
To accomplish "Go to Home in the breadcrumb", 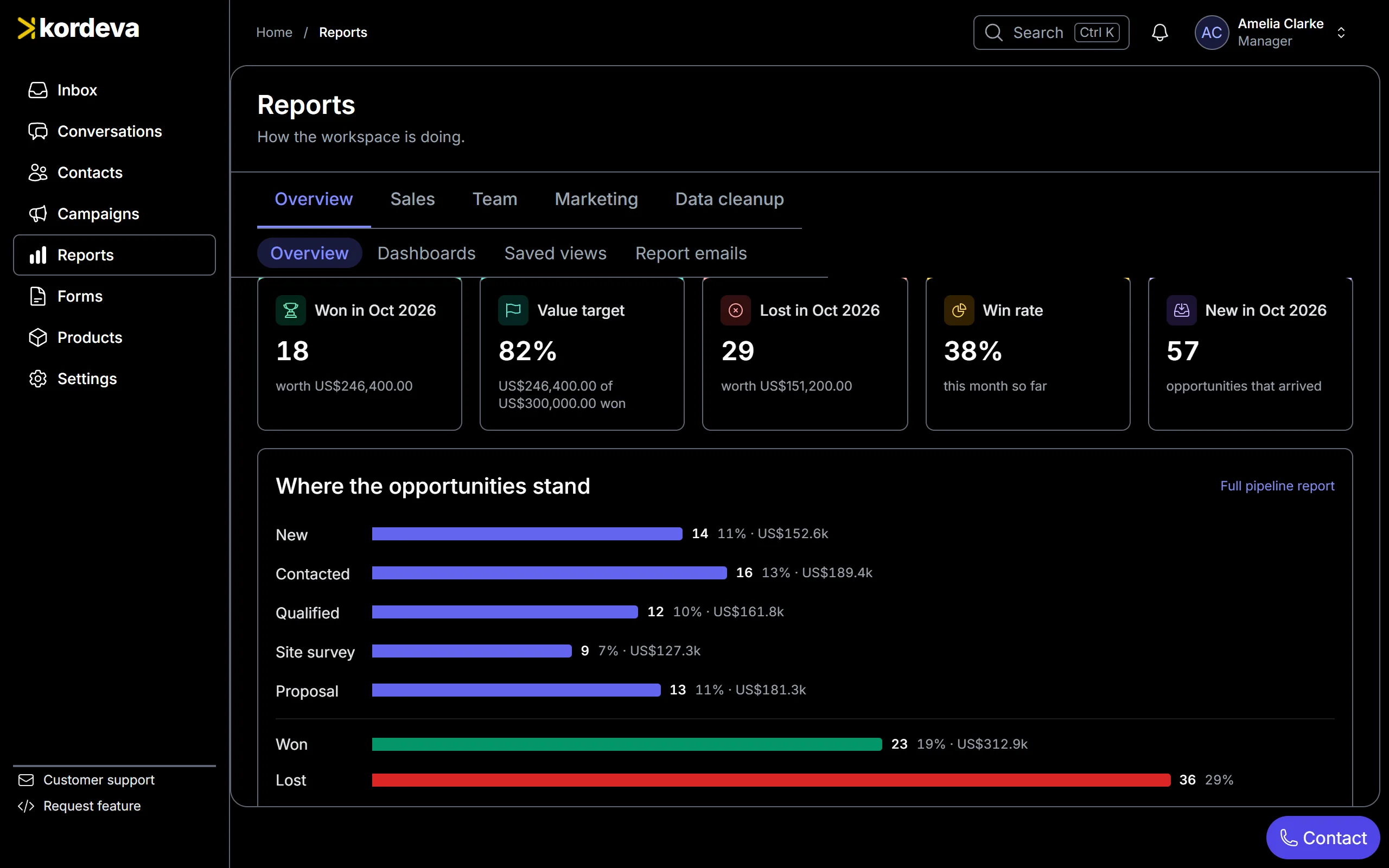I will click(x=275, y=33).
